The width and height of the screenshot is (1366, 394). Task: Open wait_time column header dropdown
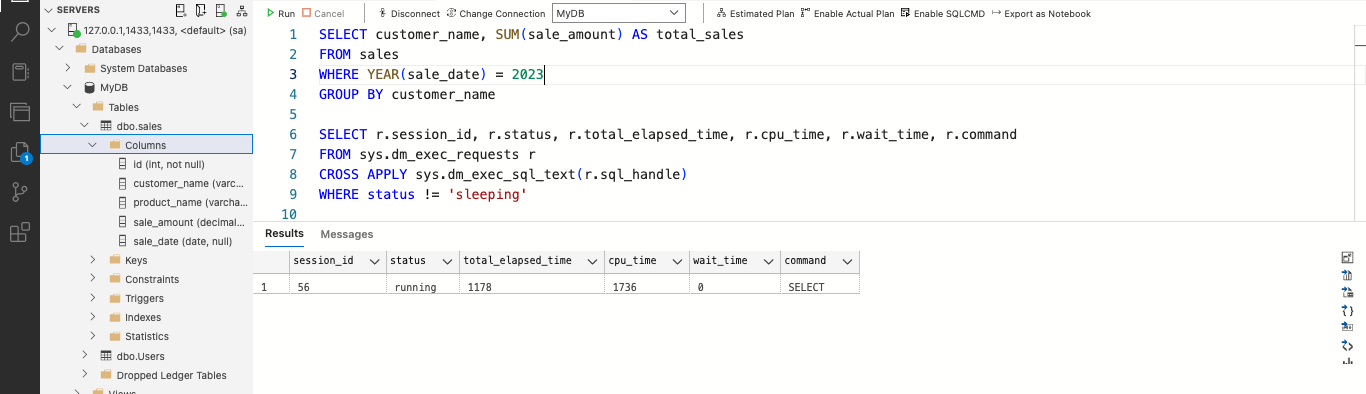click(769, 261)
